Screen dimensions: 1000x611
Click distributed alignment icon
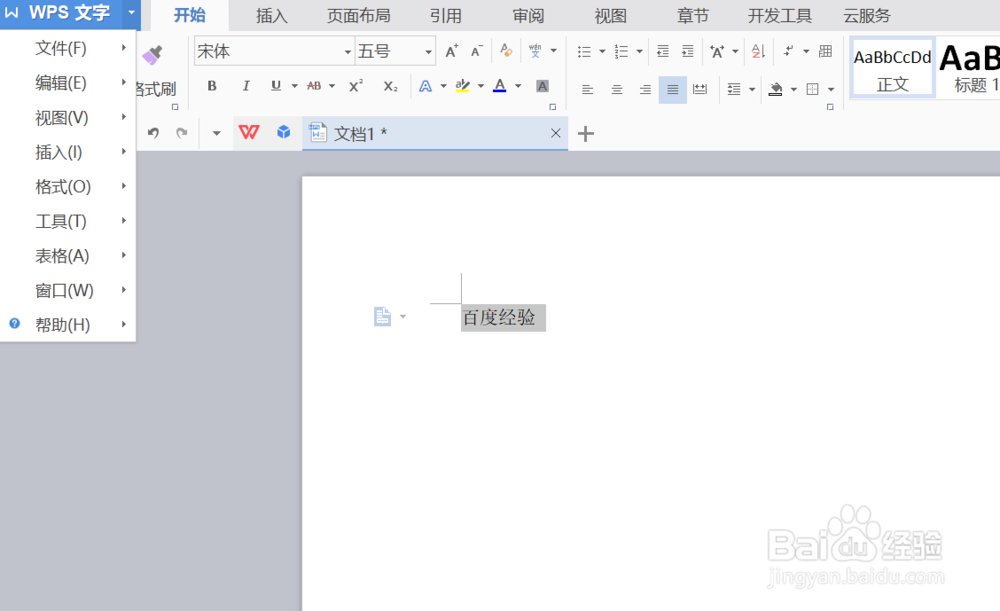[700, 89]
